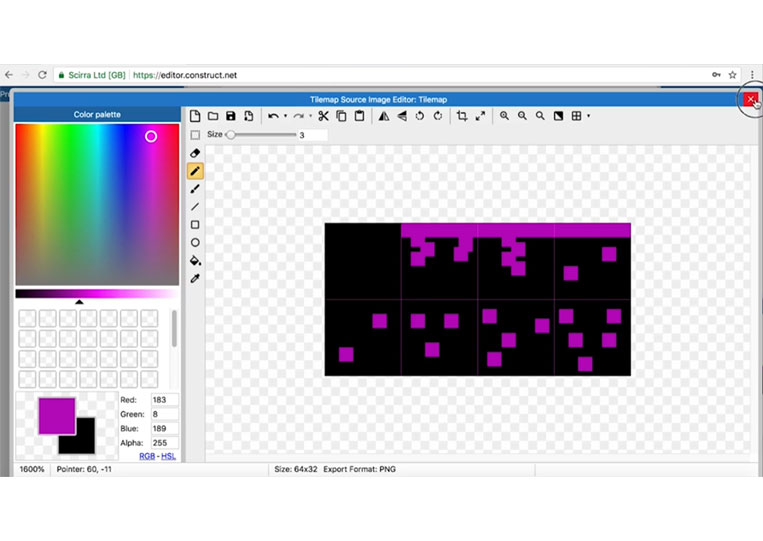763x541 pixels.
Task: Create a new blank image
Action: pos(195,116)
